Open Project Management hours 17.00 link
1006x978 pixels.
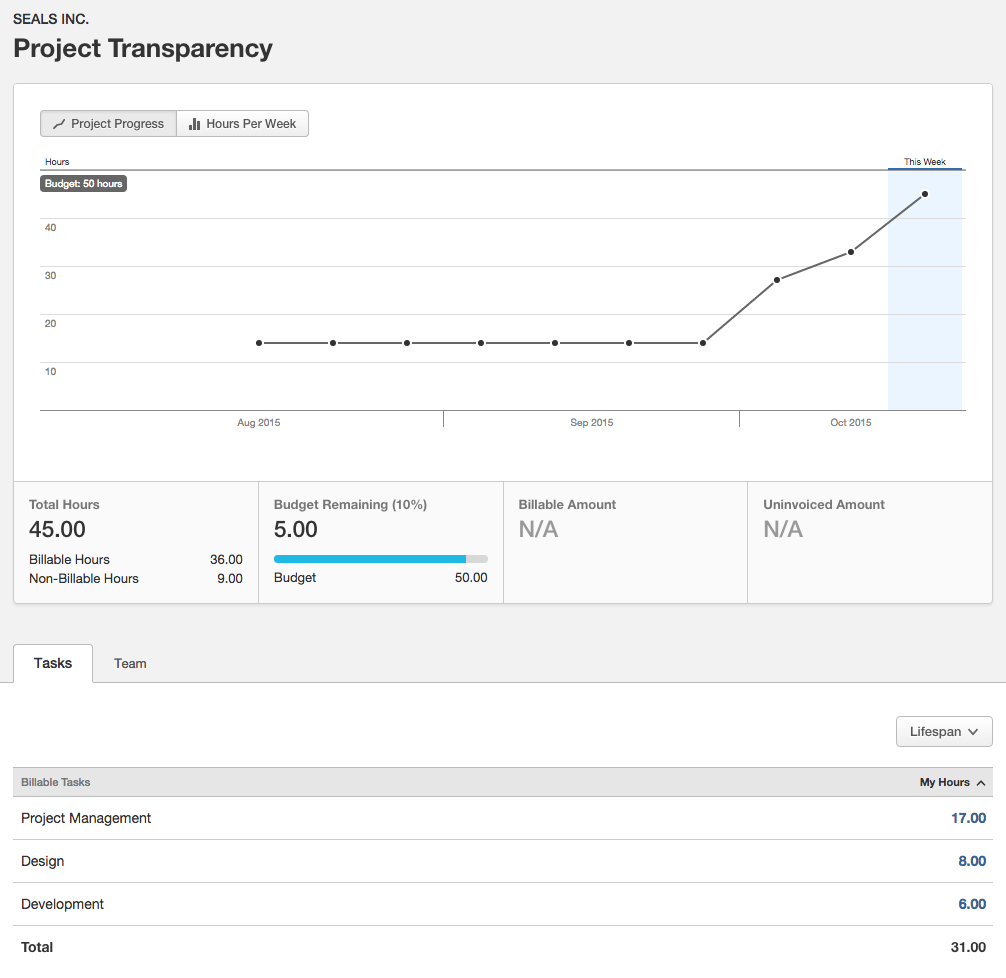coord(968,818)
